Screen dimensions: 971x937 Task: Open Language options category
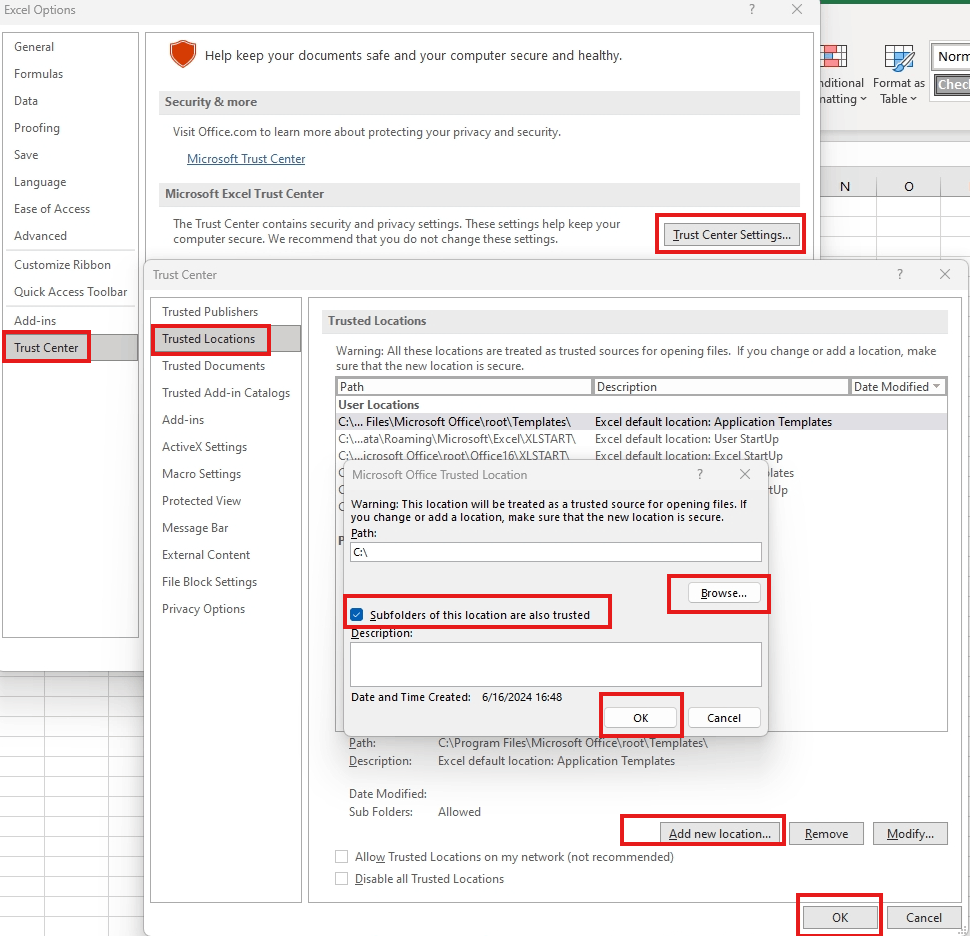[40, 182]
